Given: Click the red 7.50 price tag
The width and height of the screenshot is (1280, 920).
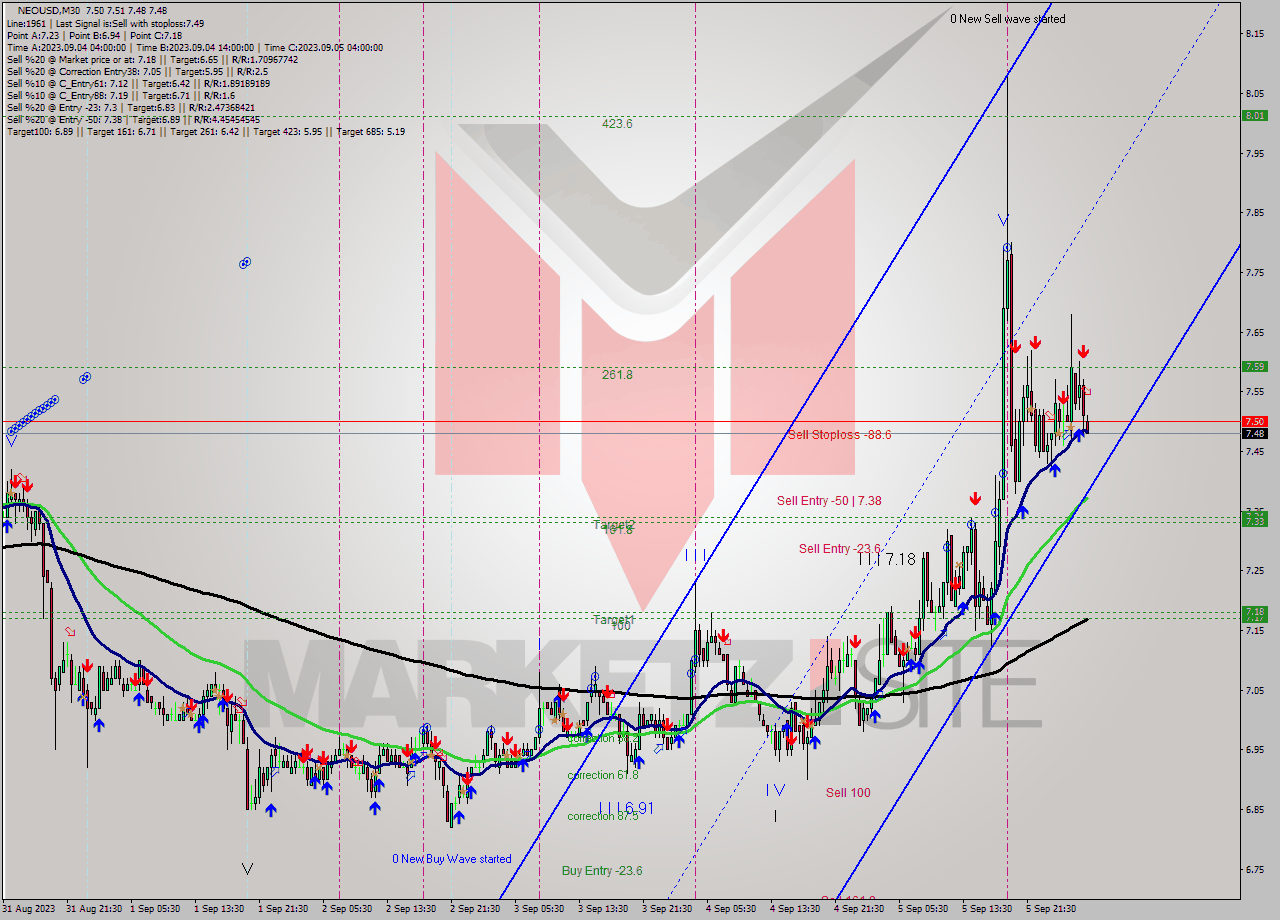Looking at the screenshot, I should pyautogui.click(x=1255, y=422).
